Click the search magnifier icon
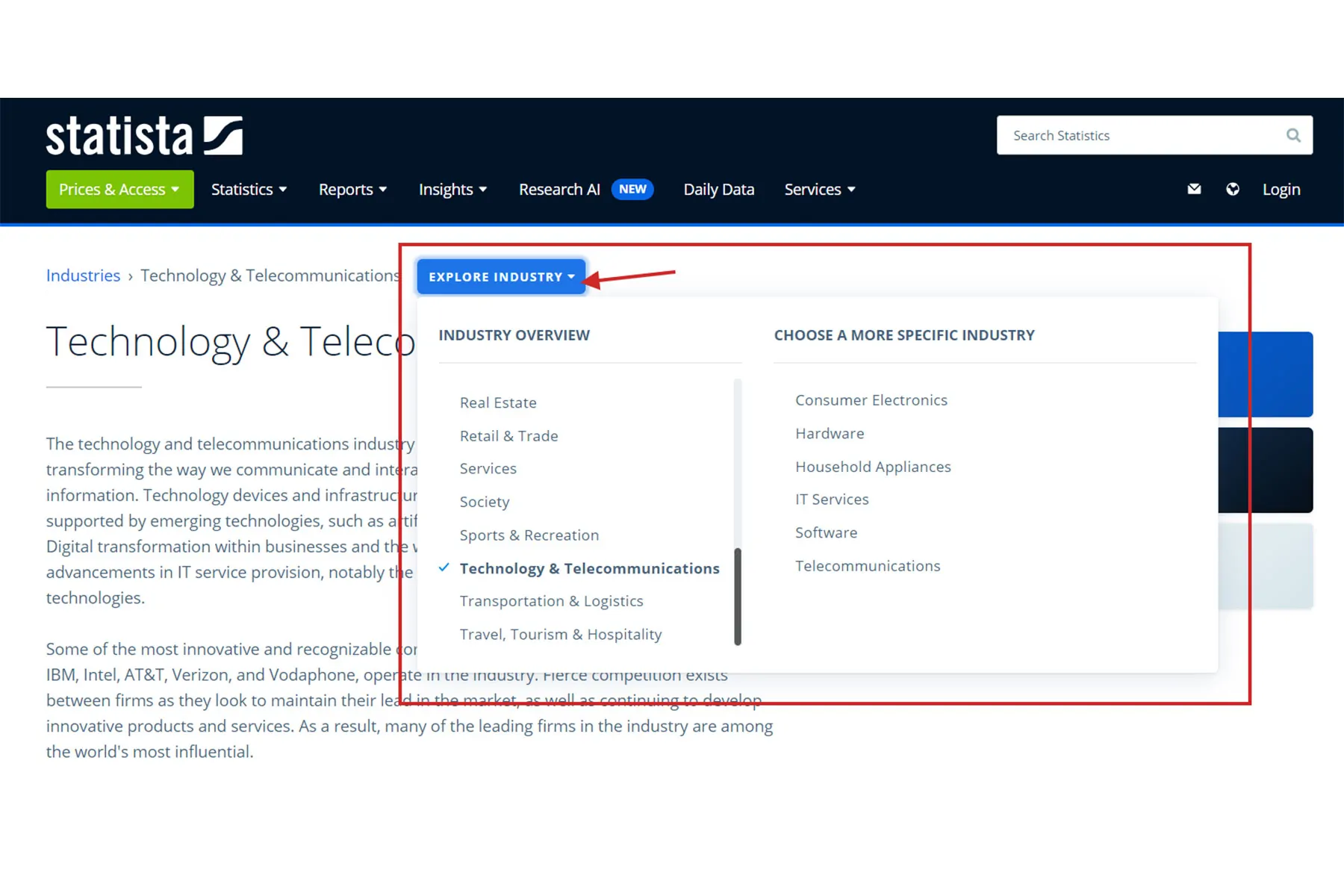 (x=1293, y=135)
